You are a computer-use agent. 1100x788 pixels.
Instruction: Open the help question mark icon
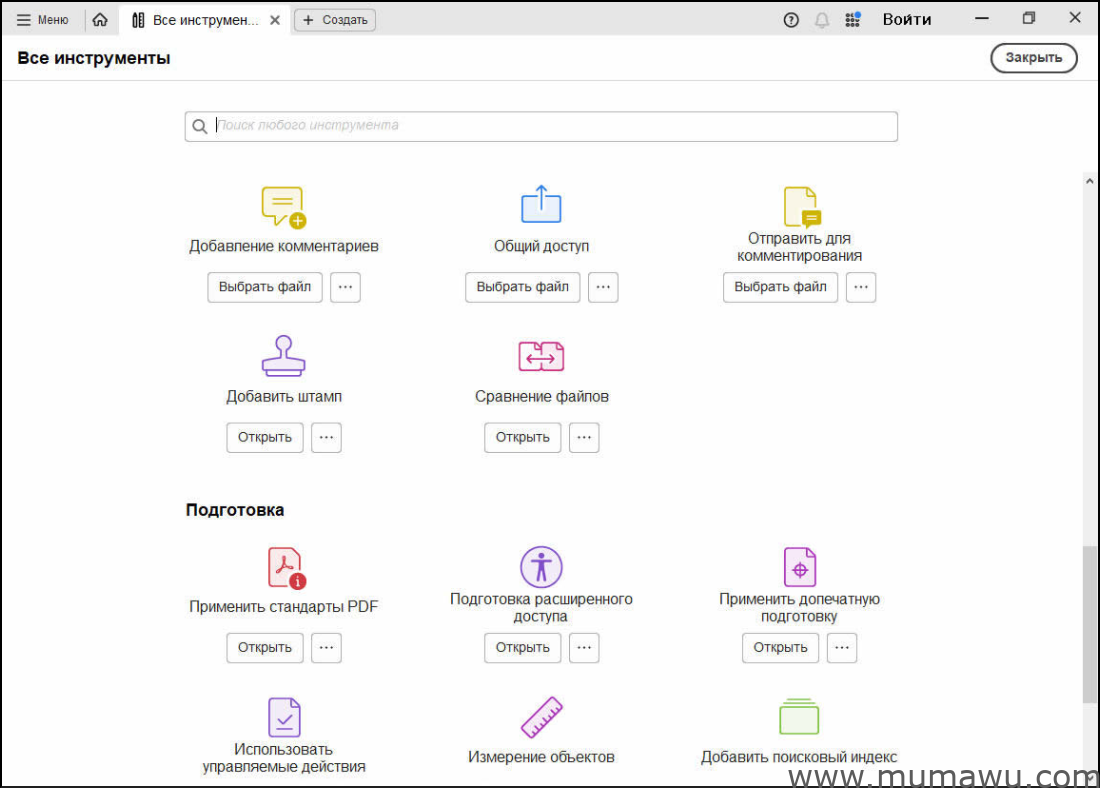pos(791,19)
